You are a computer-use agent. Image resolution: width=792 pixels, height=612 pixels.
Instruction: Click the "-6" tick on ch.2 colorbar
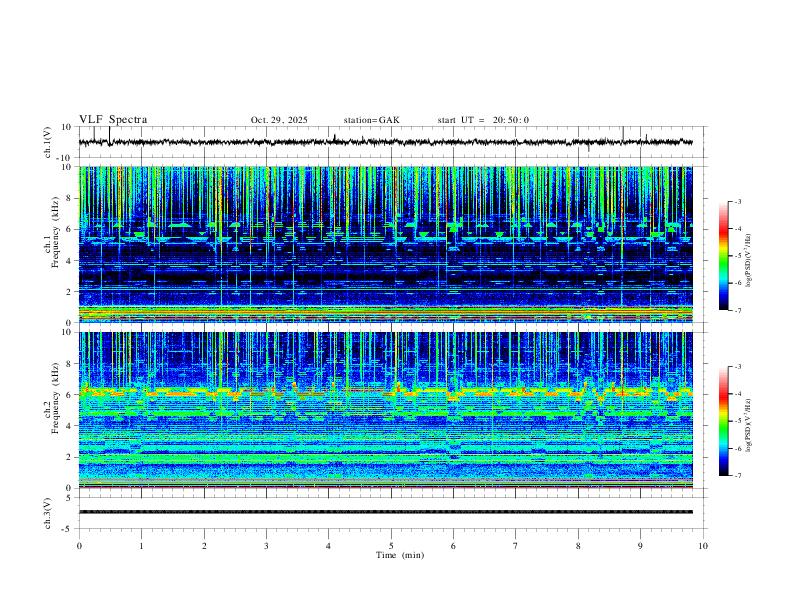738,448
